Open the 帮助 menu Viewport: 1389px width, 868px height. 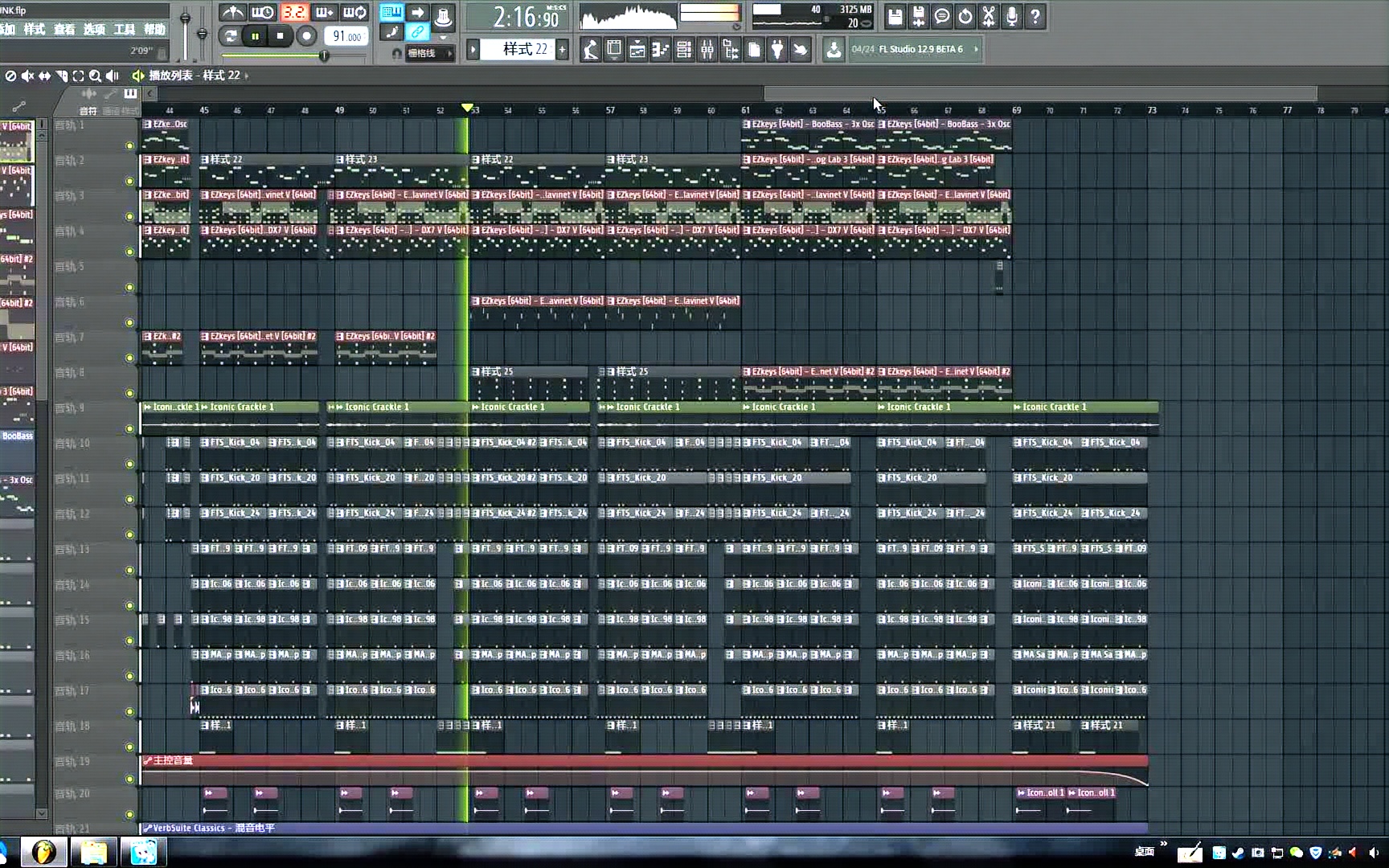click(x=154, y=29)
